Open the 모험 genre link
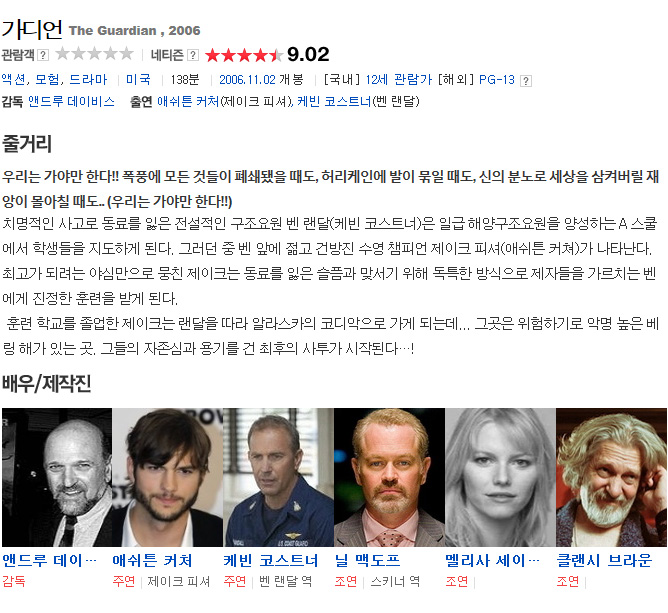 click(47, 79)
